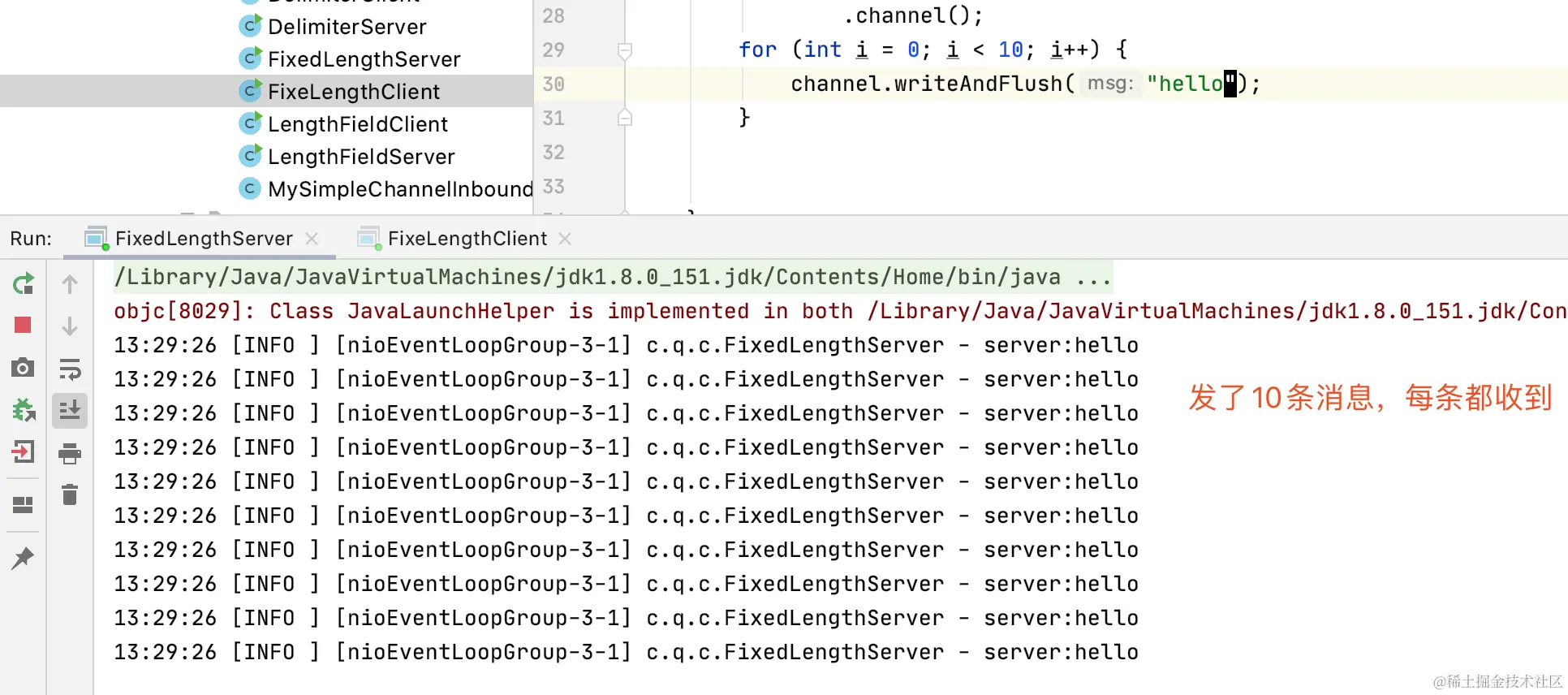Screen dimensions: 1568x695
Task: Attach debugger with the bug icon
Action: point(23,410)
